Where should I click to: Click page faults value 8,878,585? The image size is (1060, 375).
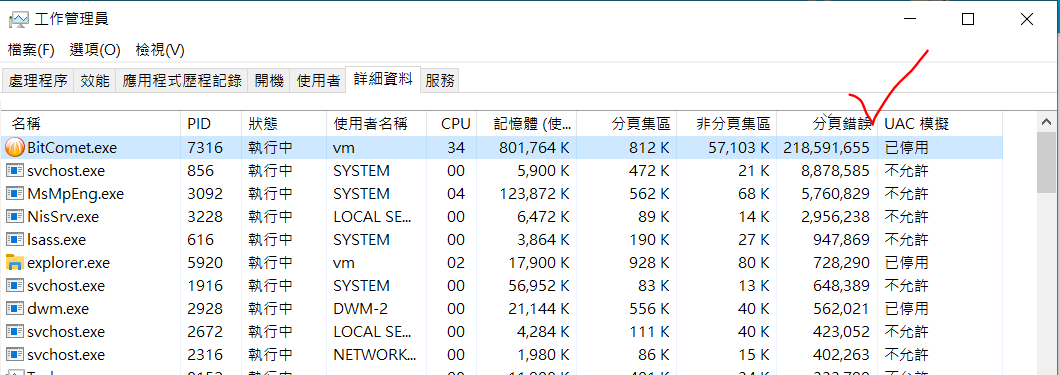click(836, 170)
